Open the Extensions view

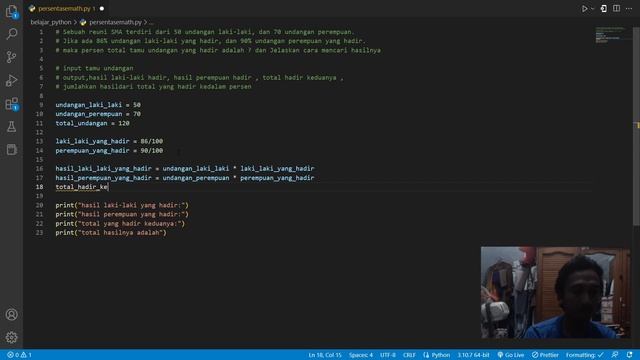pos(11,104)
